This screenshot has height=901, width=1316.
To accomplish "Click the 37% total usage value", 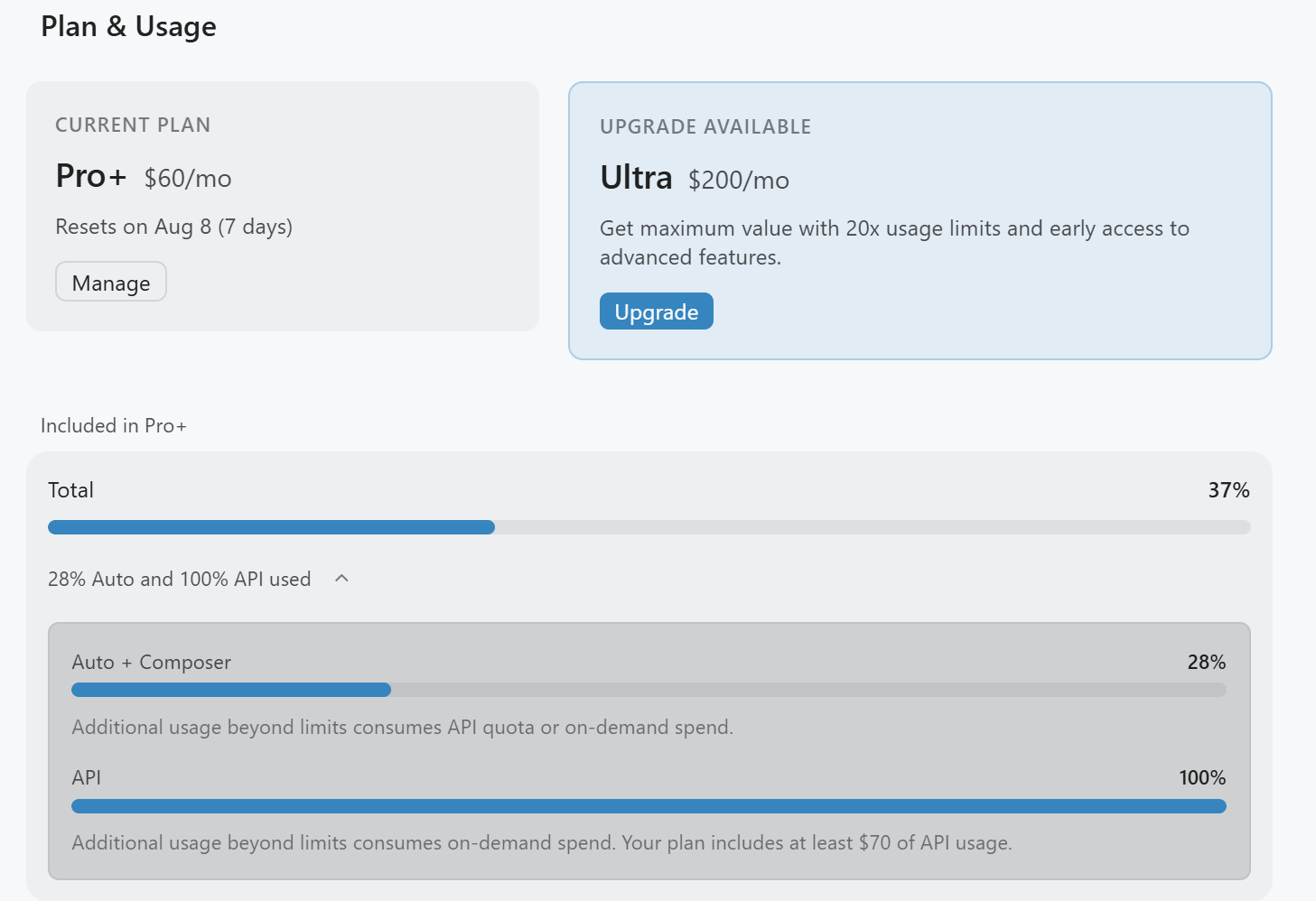I will [x=1228, y=490].
